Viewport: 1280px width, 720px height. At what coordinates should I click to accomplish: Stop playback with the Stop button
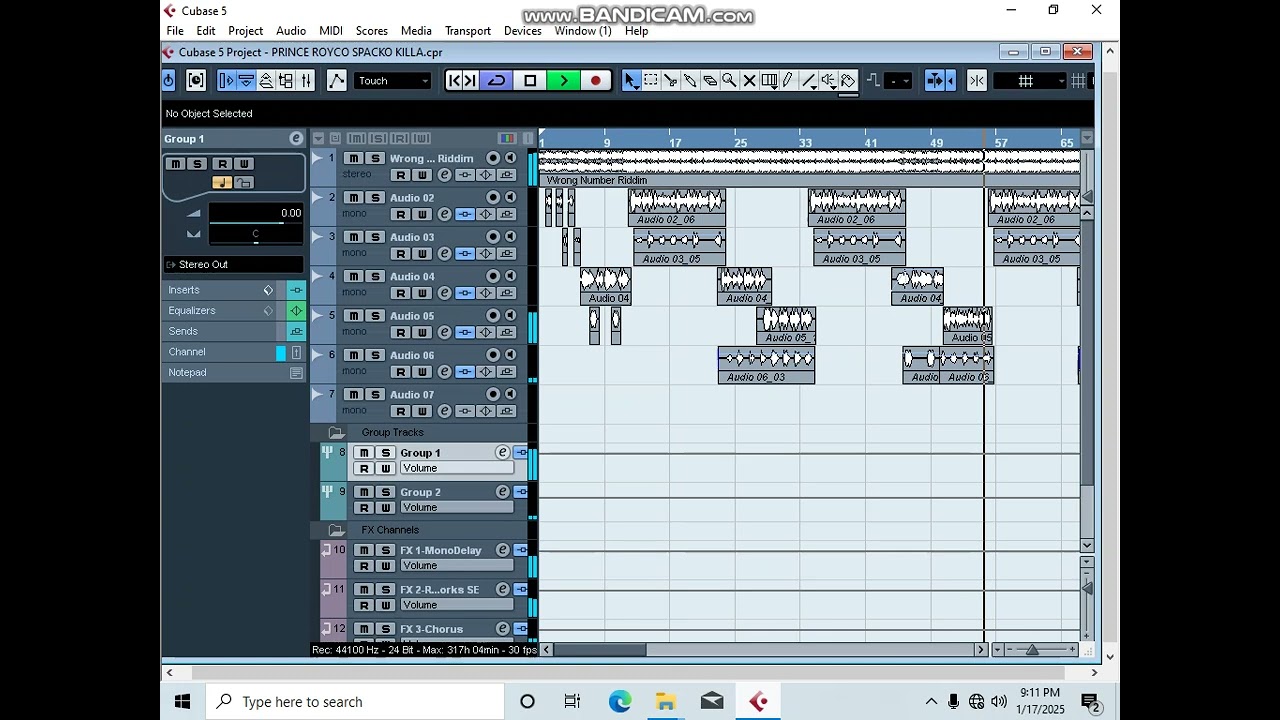(530, 81)
